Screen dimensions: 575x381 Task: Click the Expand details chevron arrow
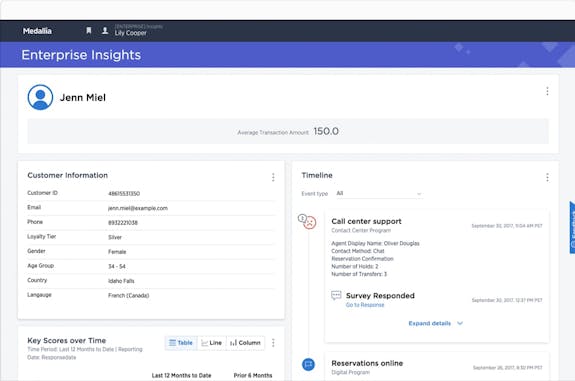click(460, 323)
